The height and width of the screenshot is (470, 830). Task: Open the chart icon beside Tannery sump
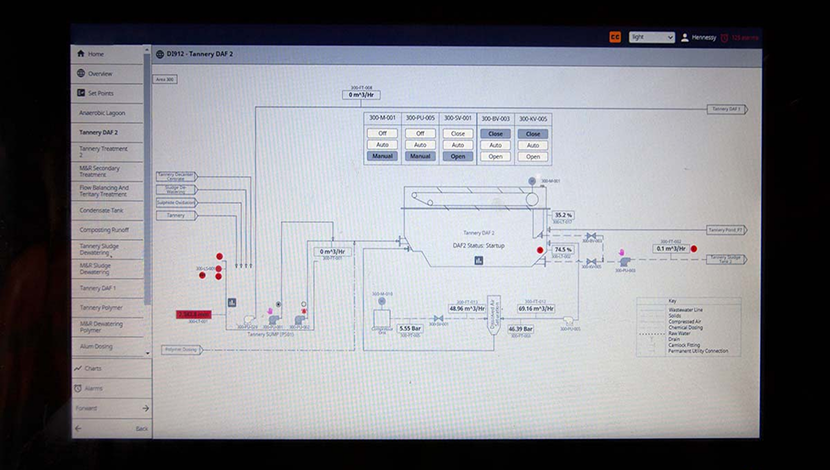click(232, 302)
